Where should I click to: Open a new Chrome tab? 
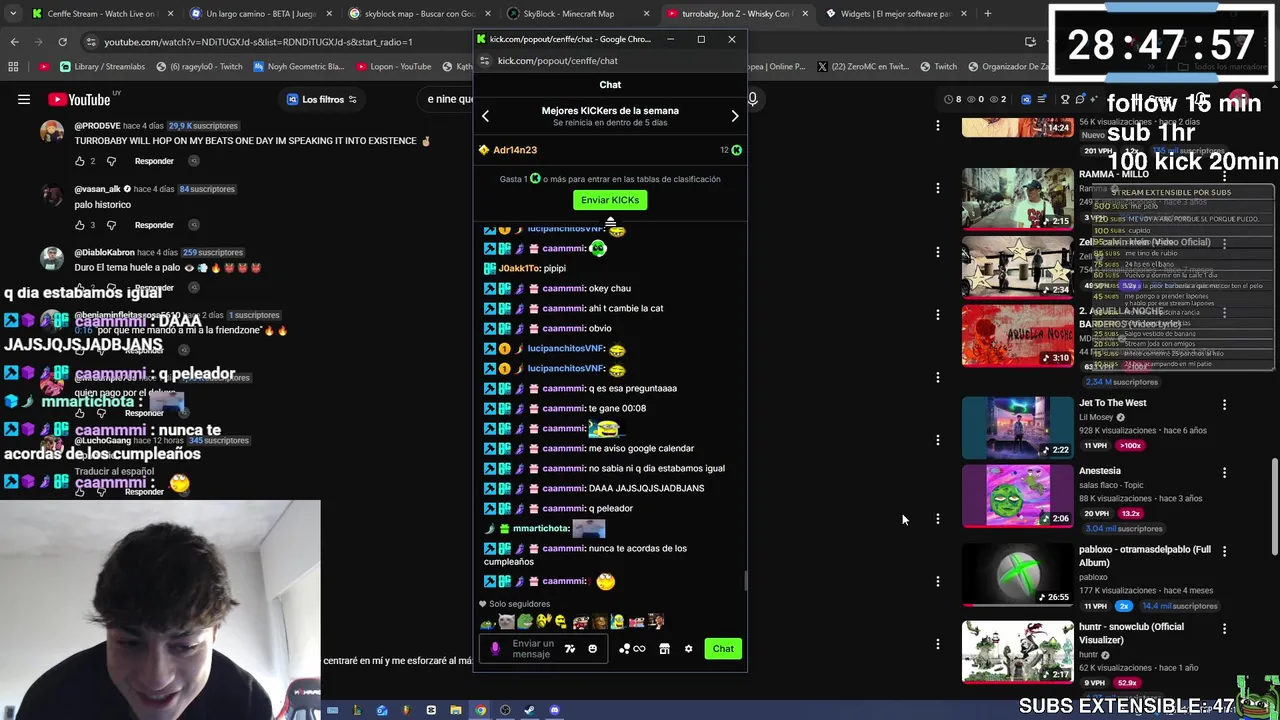(987, 14)
